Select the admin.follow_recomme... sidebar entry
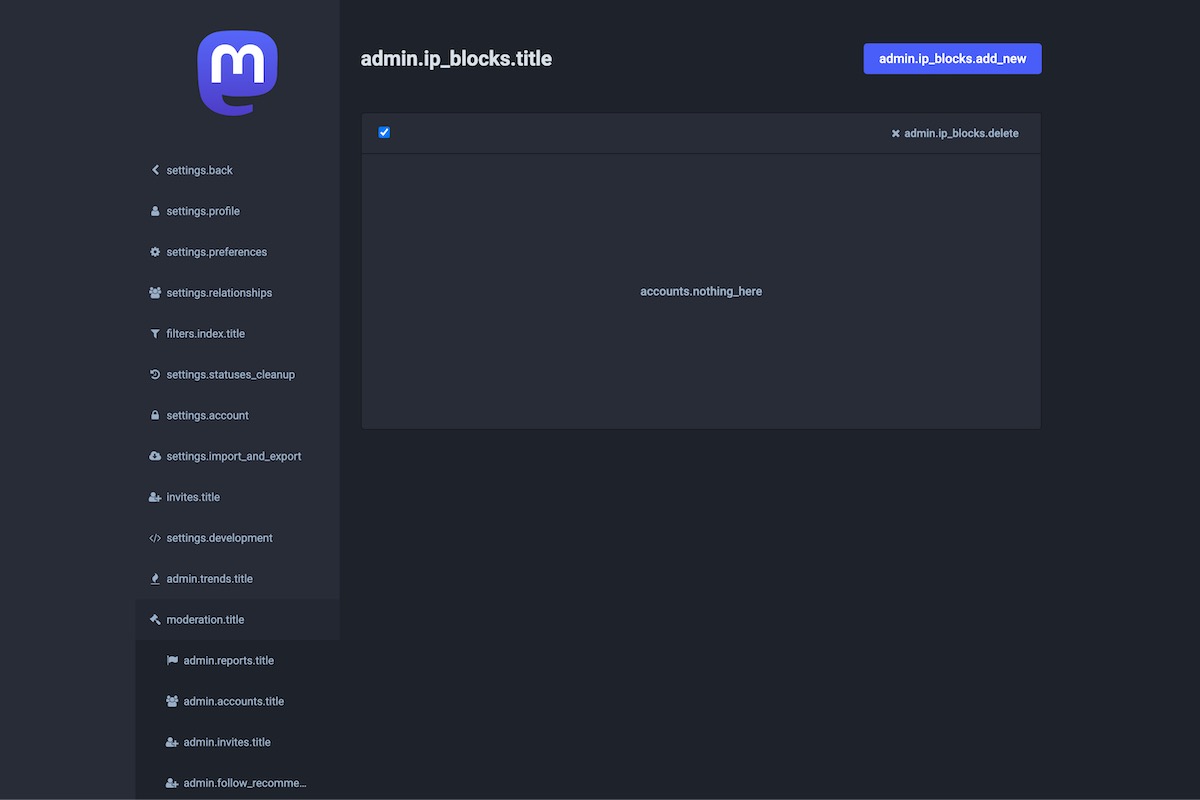 [x=244, y=783]
